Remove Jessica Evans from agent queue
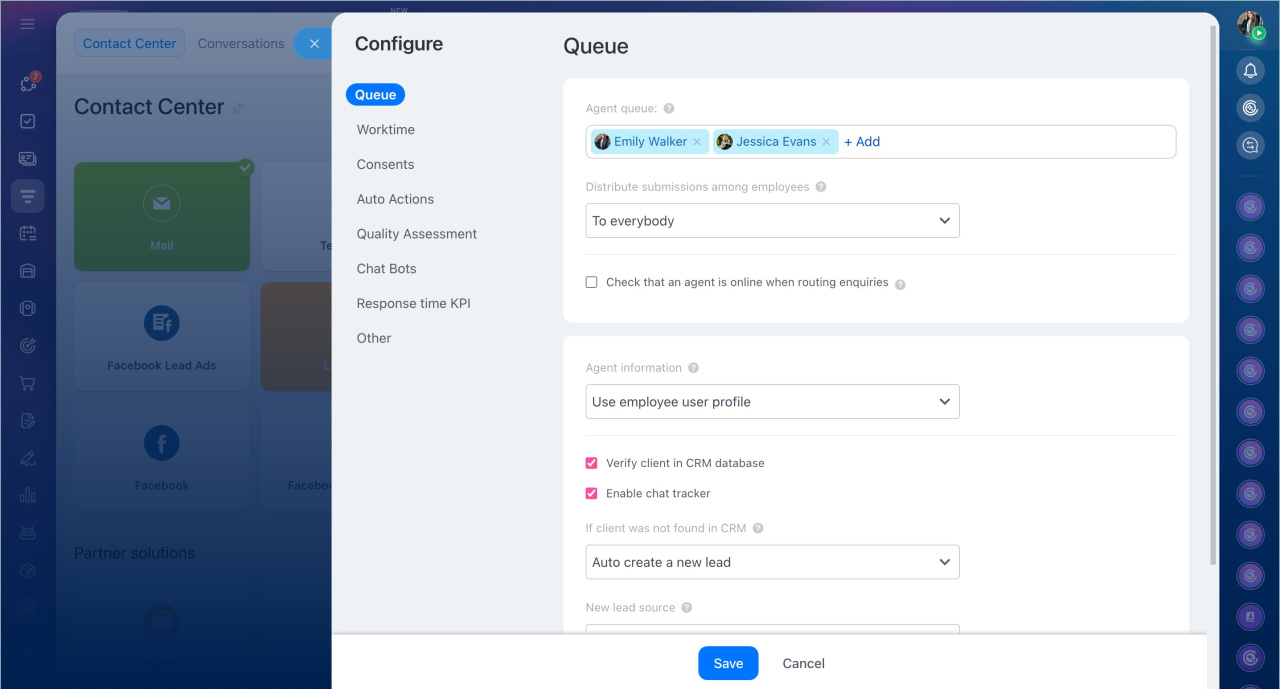Viewport: 1280px width, 689px height. [826, 142]
